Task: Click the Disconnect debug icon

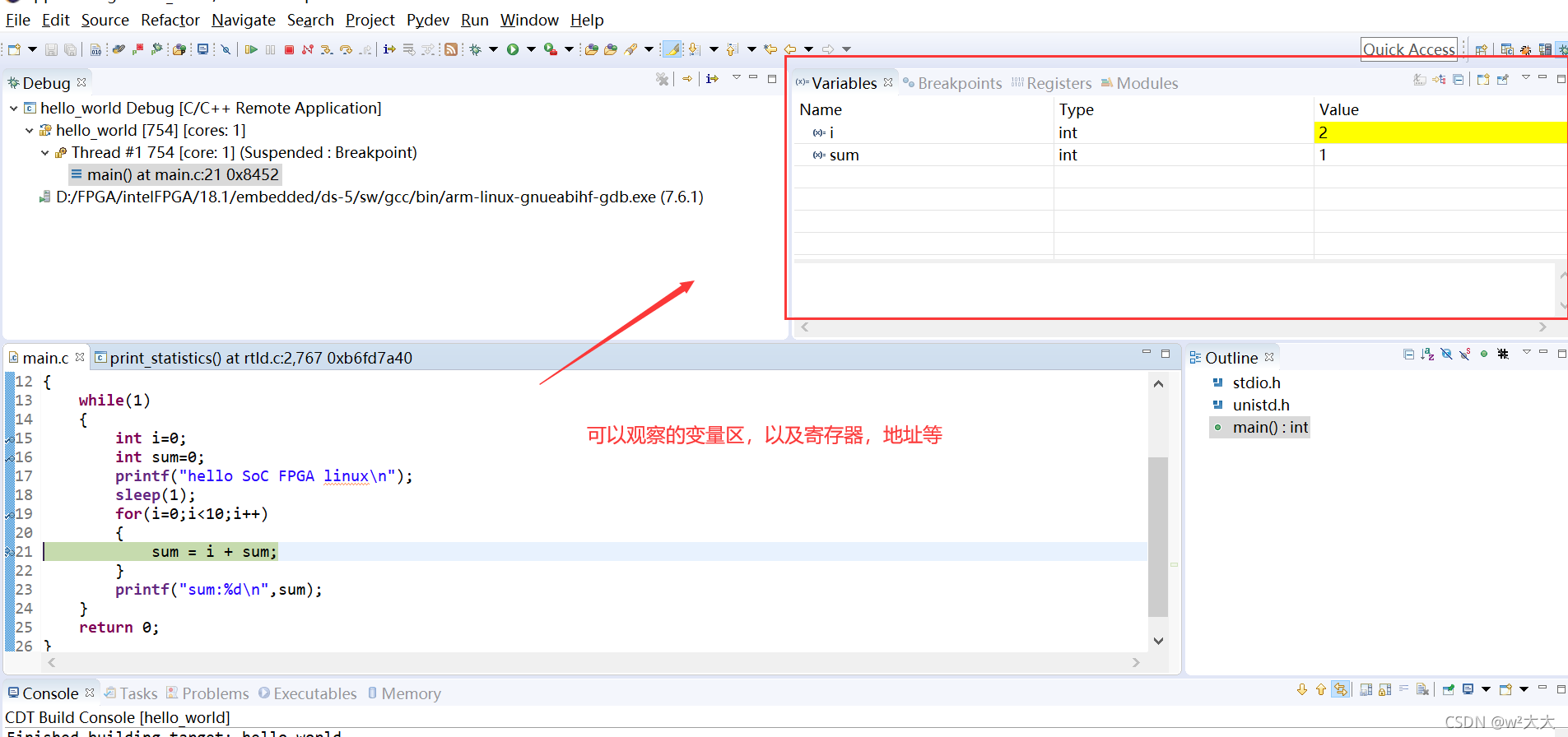Action: click(308, 49)
